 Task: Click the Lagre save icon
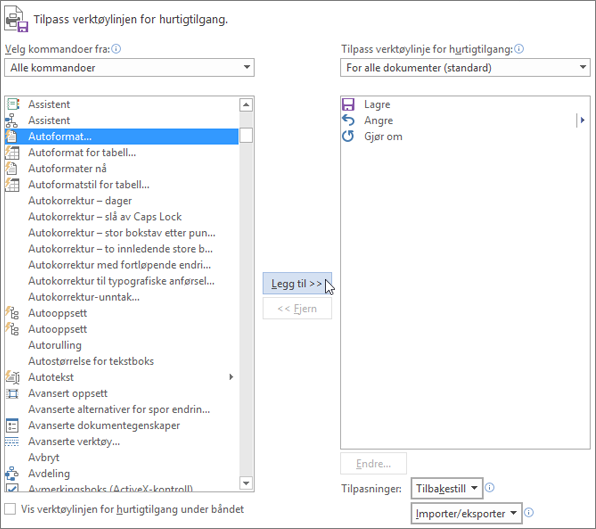tap(348, 104)
